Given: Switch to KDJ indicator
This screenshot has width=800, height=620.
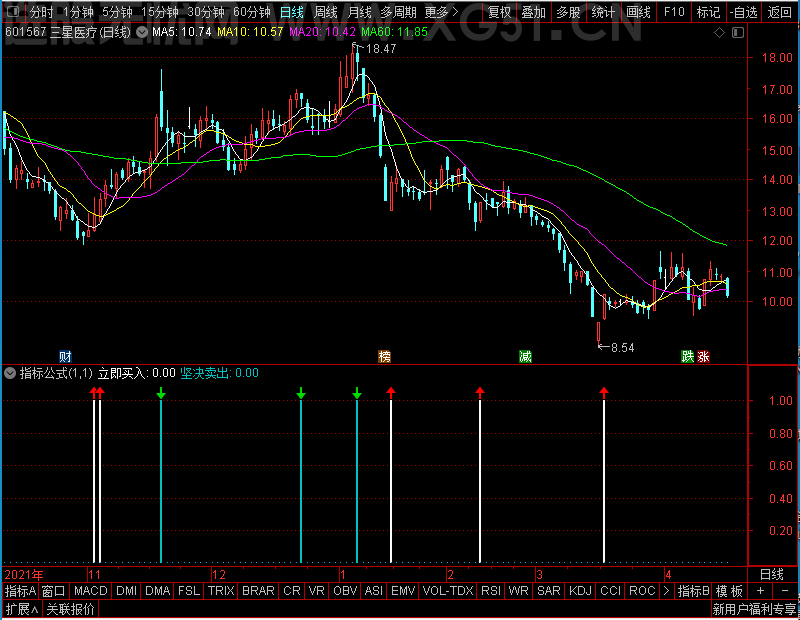Looking at the screenshot, I should pyautogui.click(x=580, y=591).
